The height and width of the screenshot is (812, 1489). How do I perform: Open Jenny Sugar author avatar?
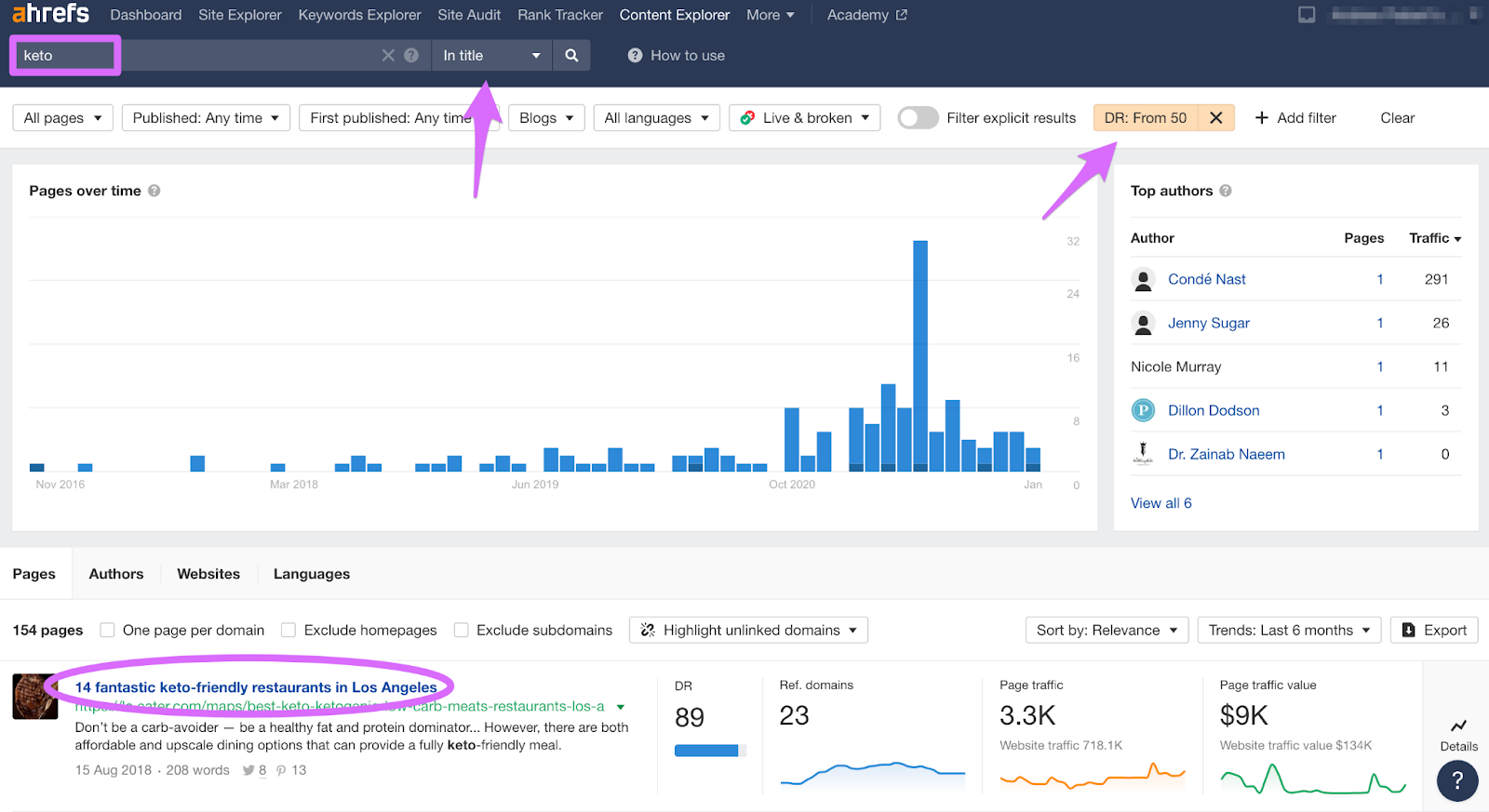tap(1143, 323)
